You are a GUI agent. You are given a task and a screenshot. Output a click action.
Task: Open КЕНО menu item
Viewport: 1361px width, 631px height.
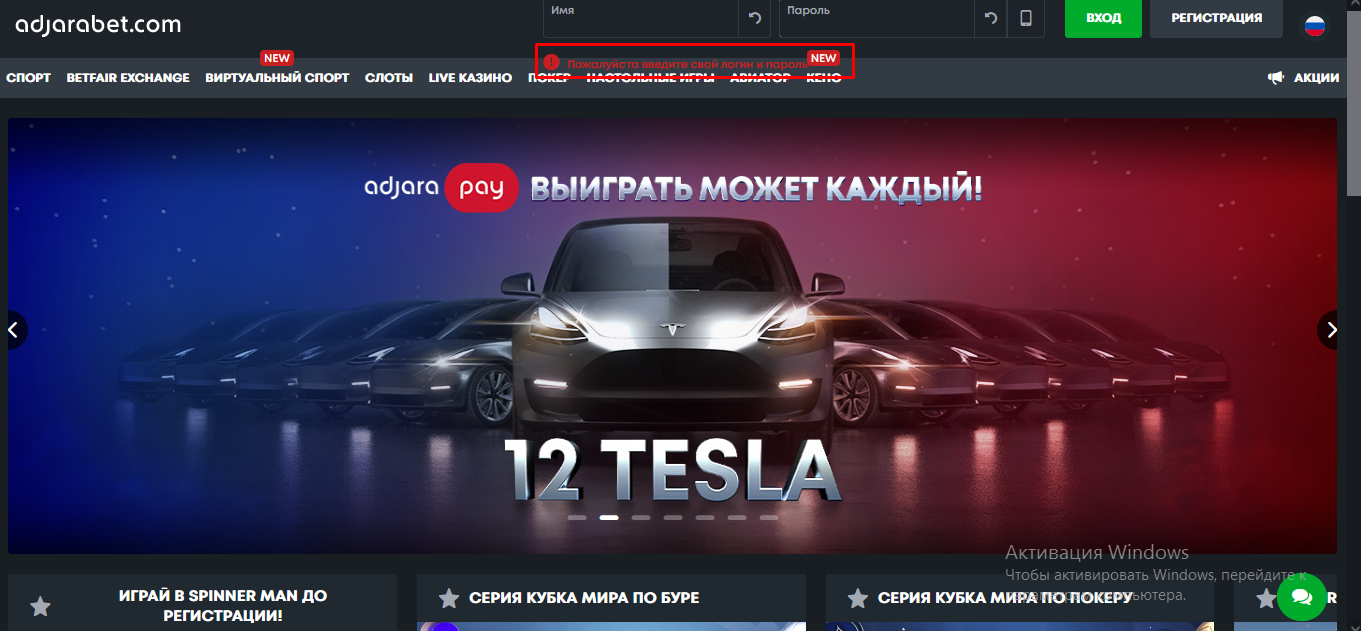point(823,78)
